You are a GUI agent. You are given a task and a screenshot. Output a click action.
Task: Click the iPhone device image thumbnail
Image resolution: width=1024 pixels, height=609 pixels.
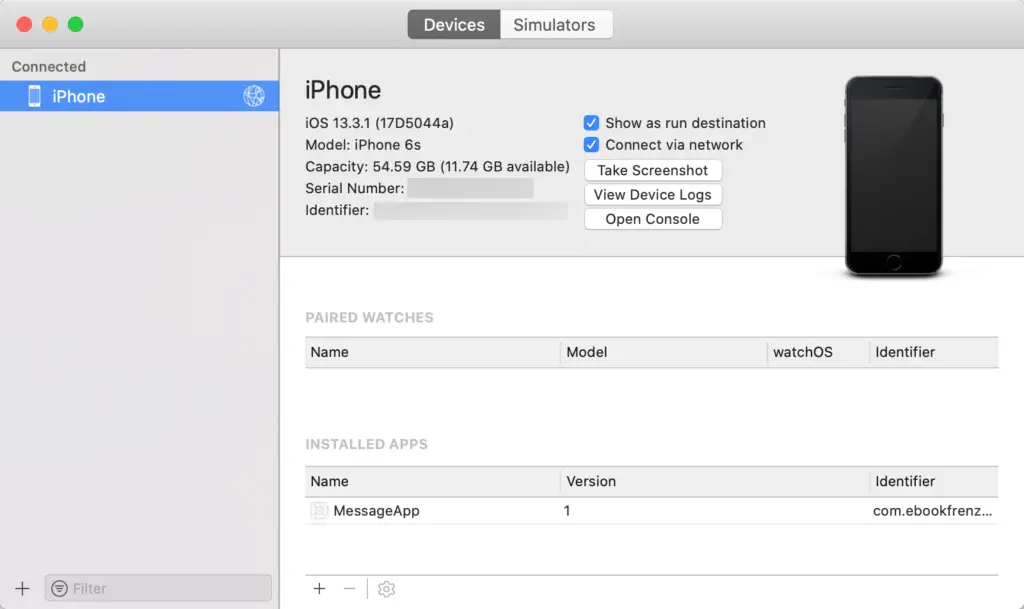pyautogui.click(x=894, y=176)
